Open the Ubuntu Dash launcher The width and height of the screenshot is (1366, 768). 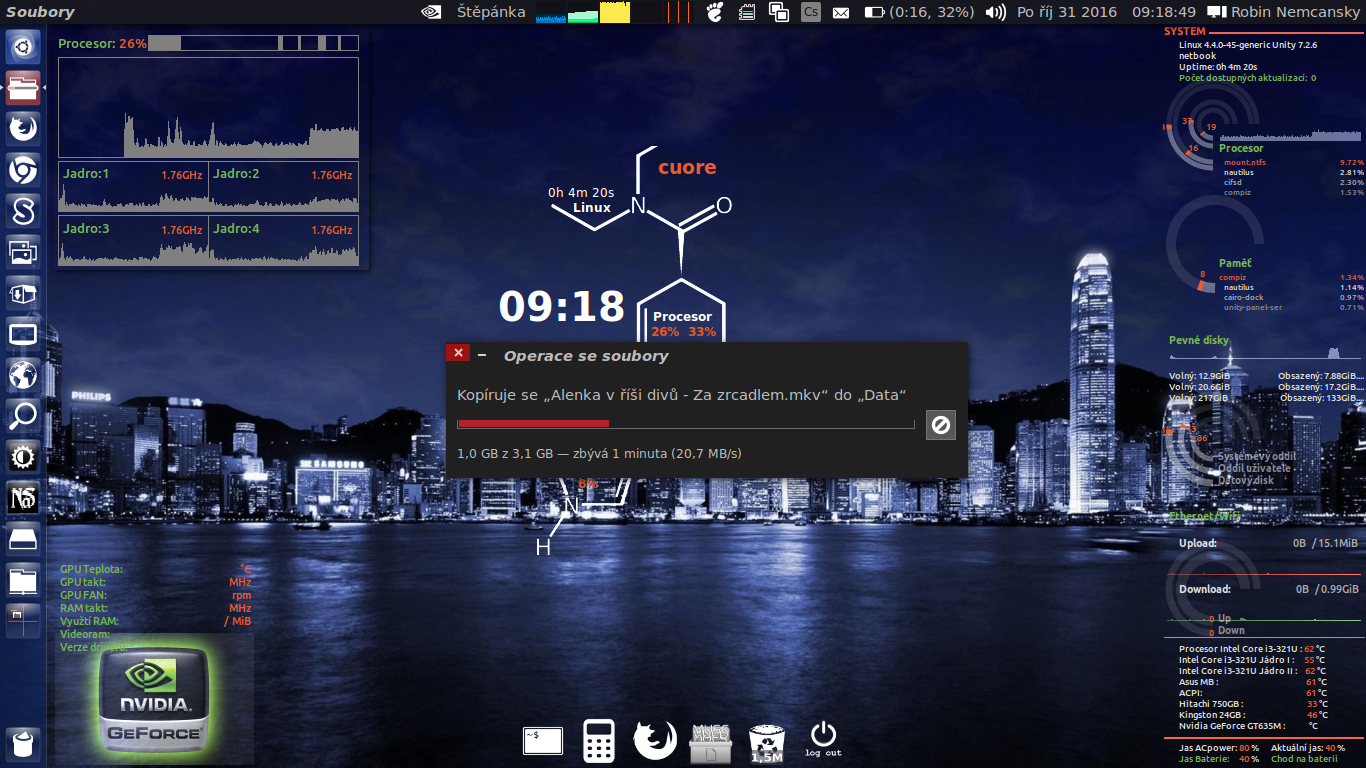coord(23,46)
